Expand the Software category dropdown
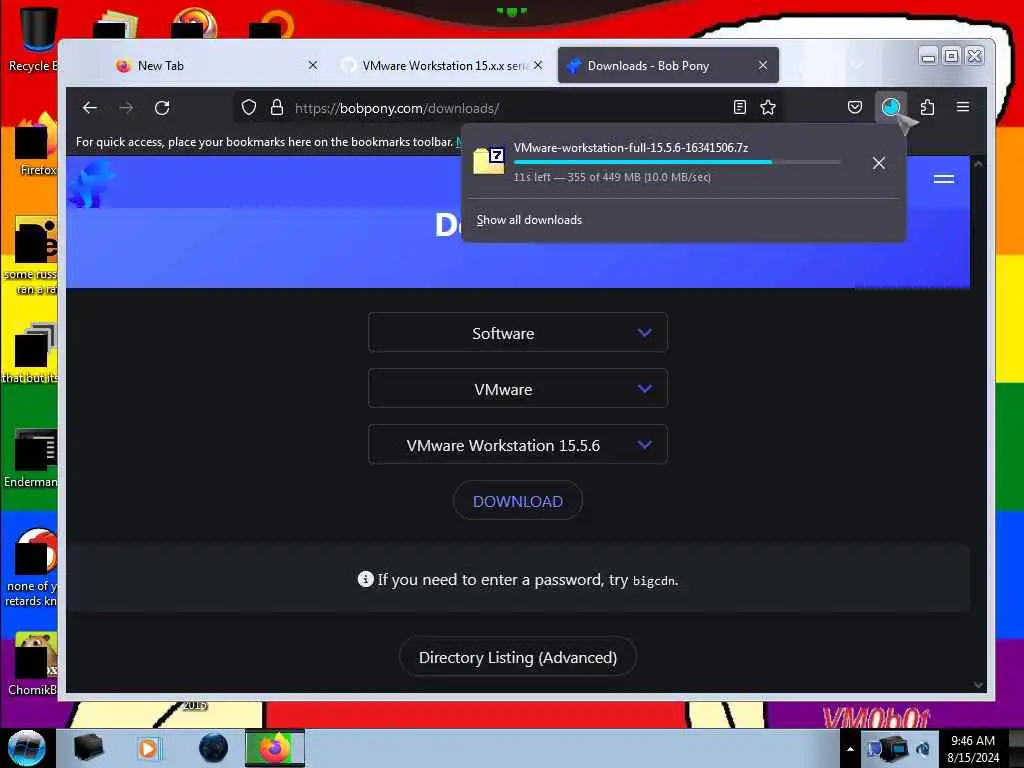The height and width of the screenshot is (768, 1024). 518,332
